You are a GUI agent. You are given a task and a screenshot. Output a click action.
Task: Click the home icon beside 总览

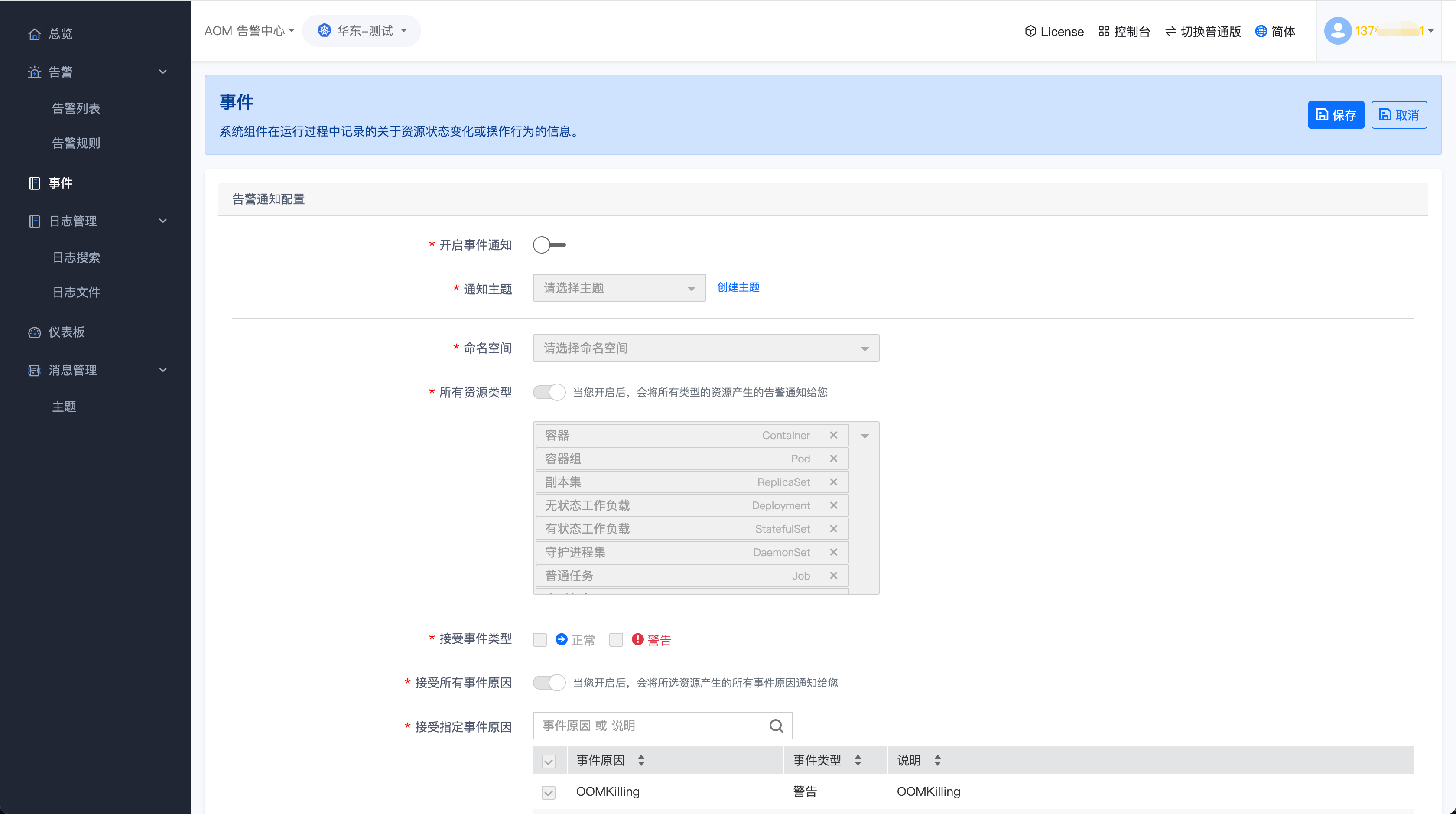[x=35, y=34]
